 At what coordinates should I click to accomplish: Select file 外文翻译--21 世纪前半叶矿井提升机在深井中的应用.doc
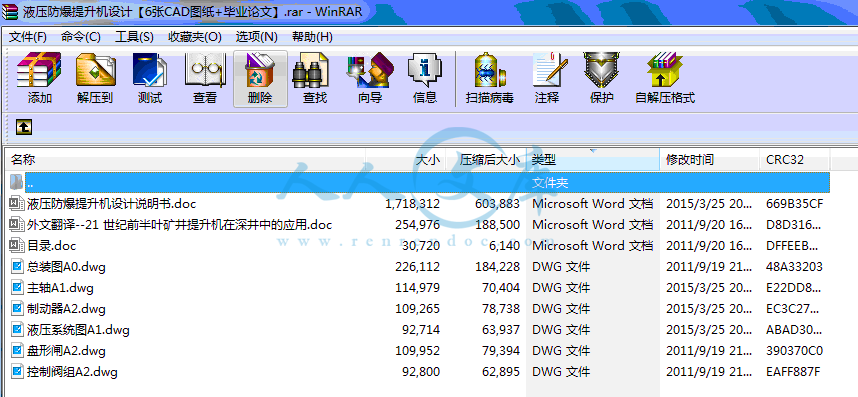coord(179,225)
